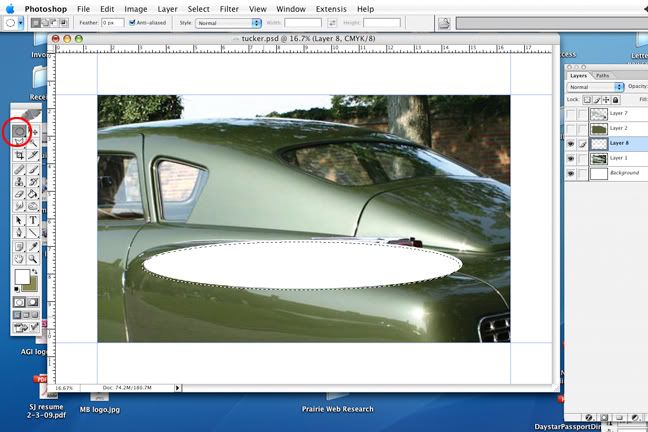Toggle the Anti-aliased checkbox
The height and width of the screenshot is (432, 648).
click(133, 22)
